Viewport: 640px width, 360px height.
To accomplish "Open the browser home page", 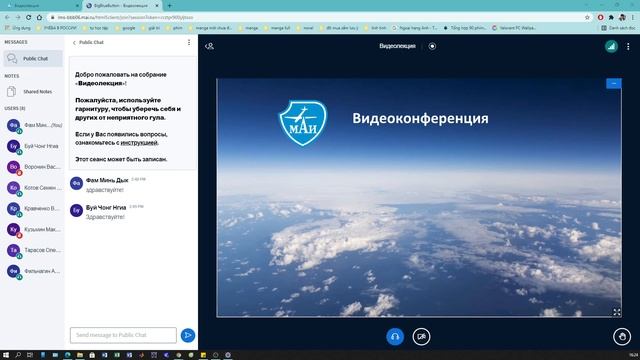I will (39, 17).
